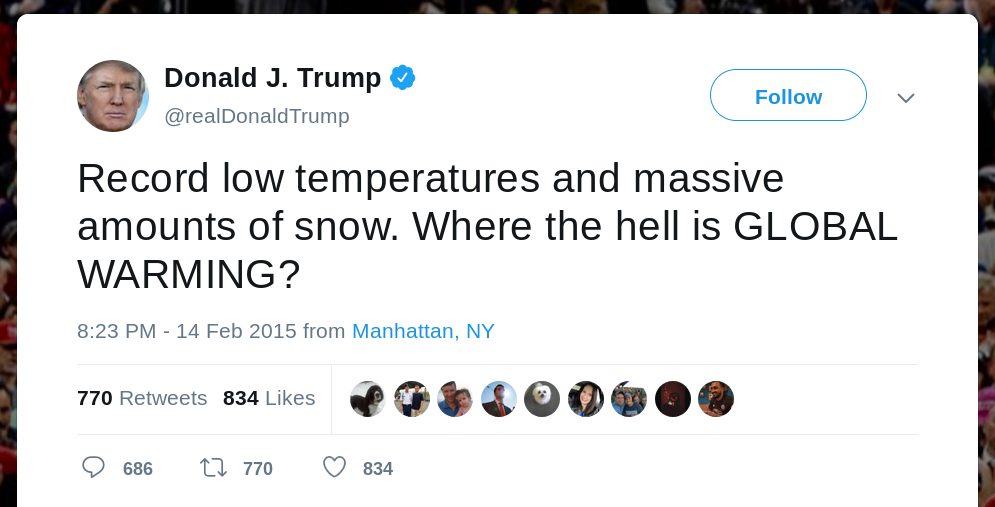This screenshot has width=995, height=507.
Task: Click the spaniel dog liker avatar
Action: [367, 399]
